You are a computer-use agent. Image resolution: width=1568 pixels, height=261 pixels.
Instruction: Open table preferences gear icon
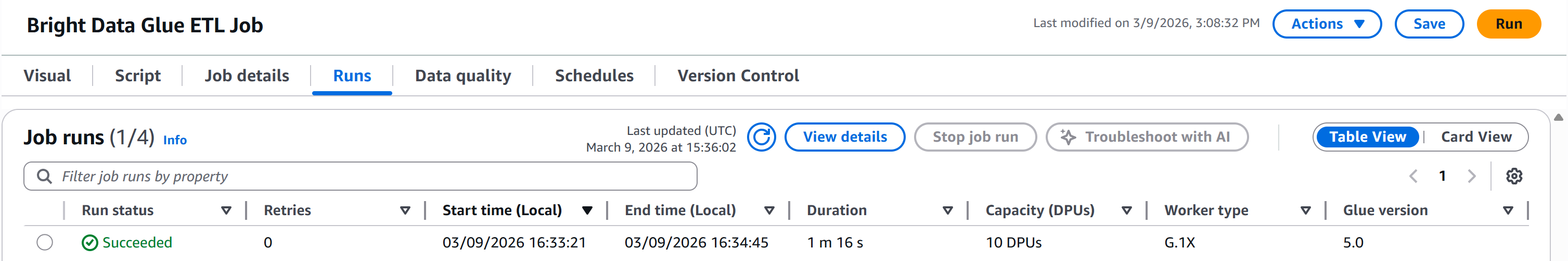[1514, 176]
